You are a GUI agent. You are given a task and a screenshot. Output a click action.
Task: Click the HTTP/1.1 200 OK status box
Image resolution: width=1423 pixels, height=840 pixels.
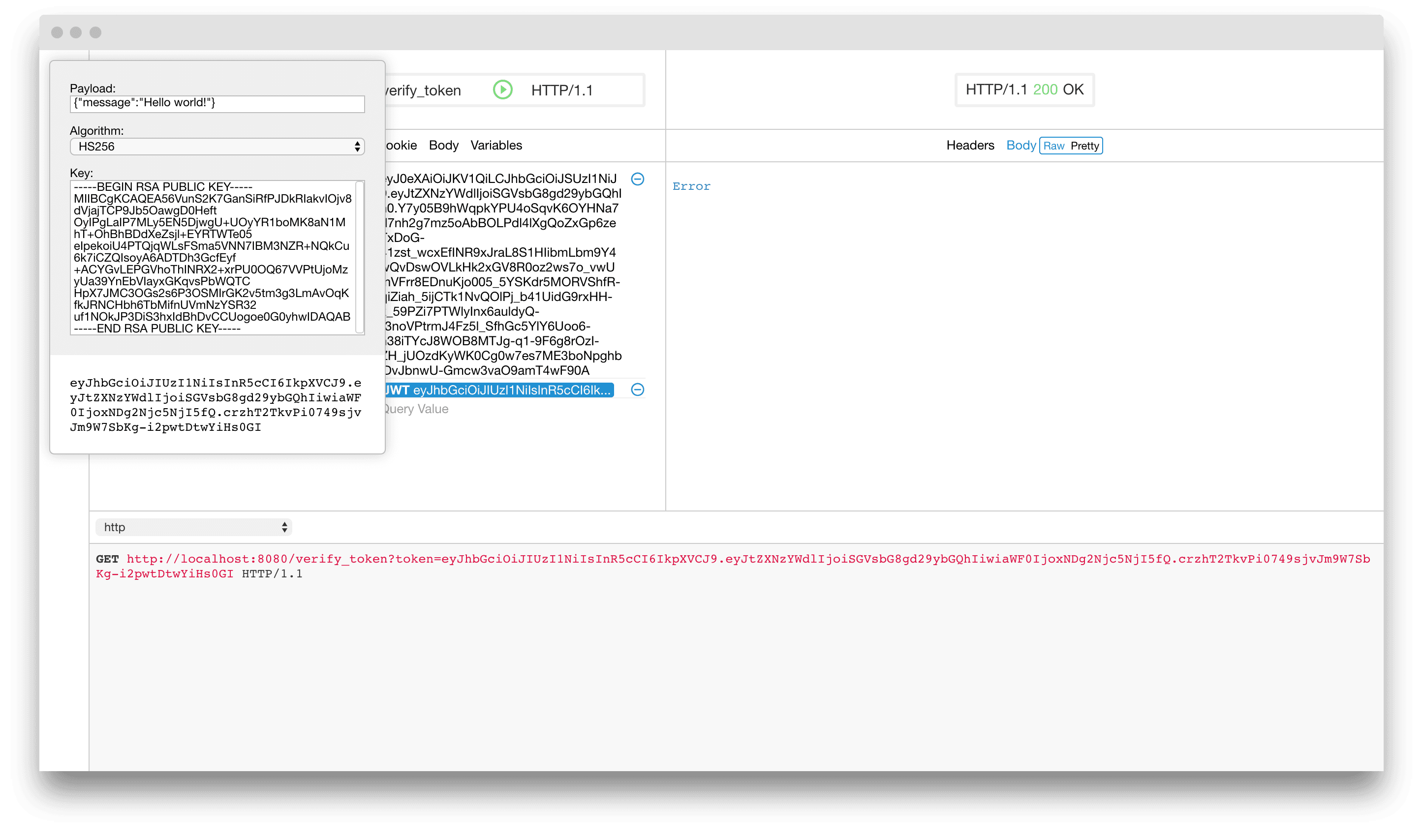point(1024,90)
